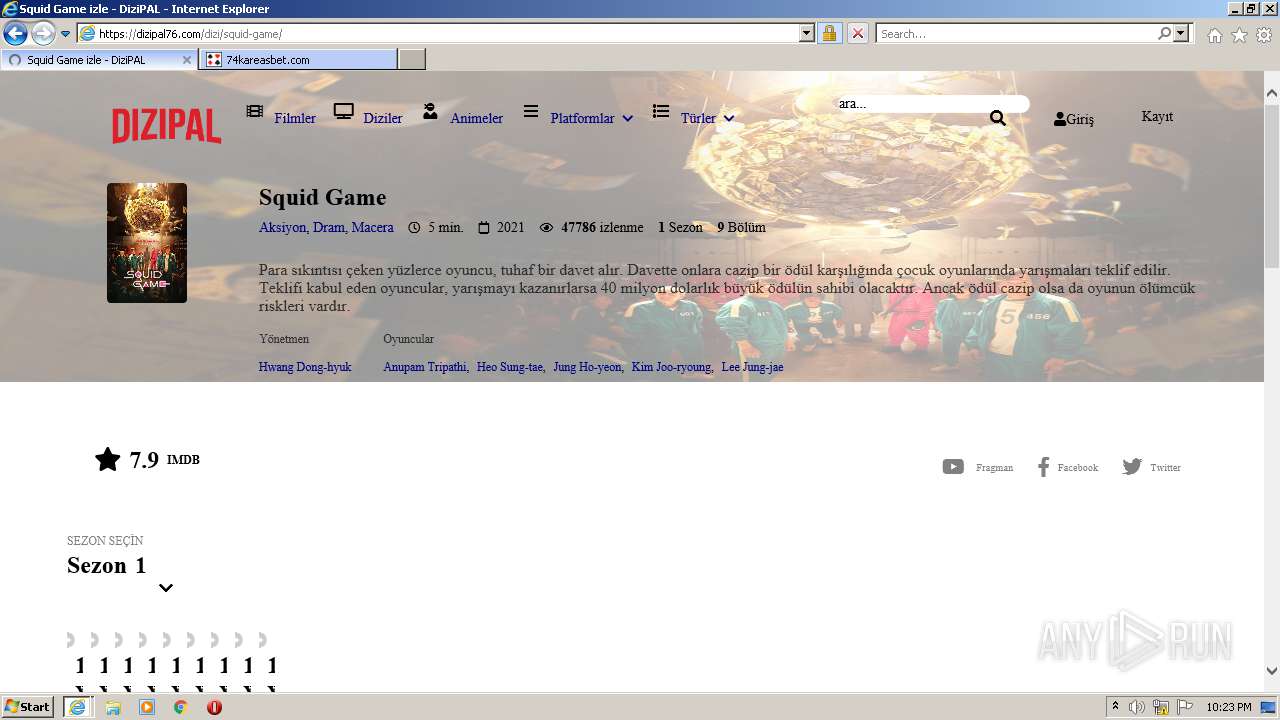Viewport: 1280px width, 720px height.
Task: Click the hamburger icon beside Platformlar
Action: point(531,111)
